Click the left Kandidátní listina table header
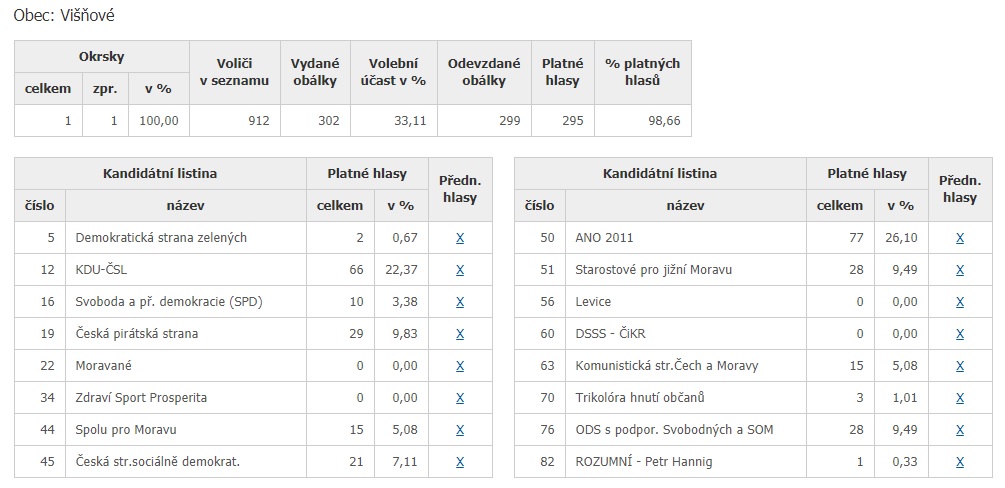 click(160, 174)
